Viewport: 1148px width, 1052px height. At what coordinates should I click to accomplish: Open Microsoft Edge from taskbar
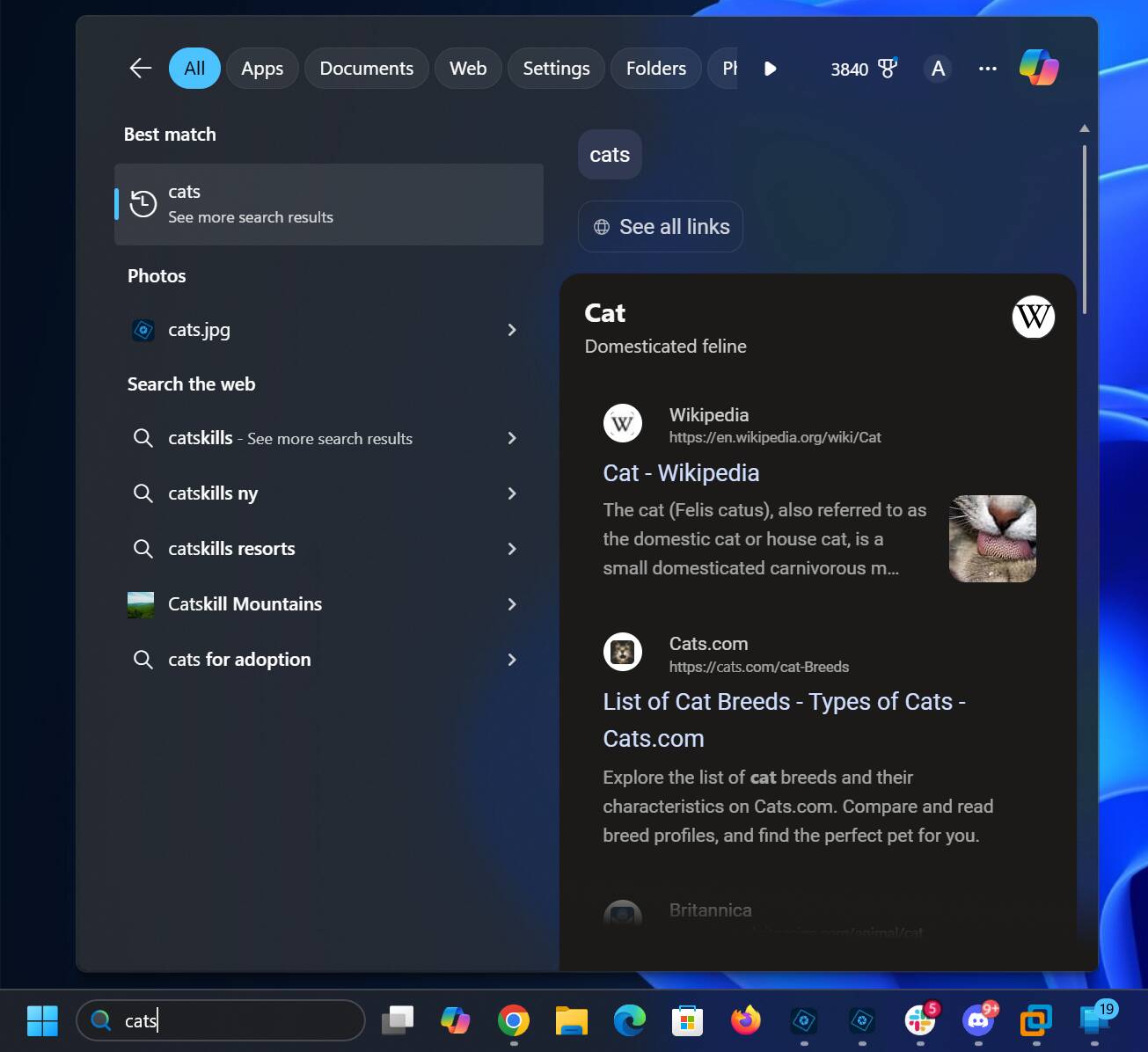tap(630, 1020)
